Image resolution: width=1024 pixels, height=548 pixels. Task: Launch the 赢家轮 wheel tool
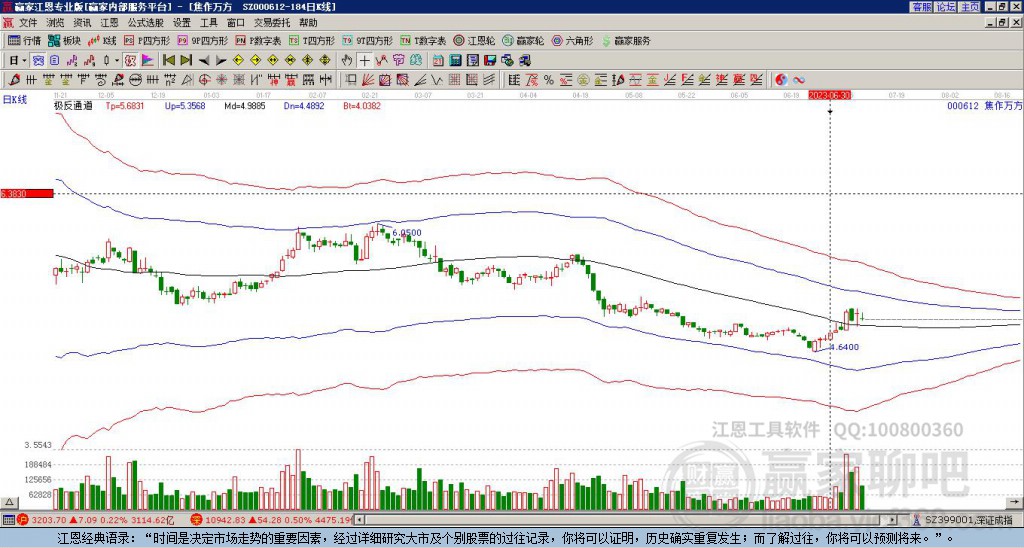point(523,40)
